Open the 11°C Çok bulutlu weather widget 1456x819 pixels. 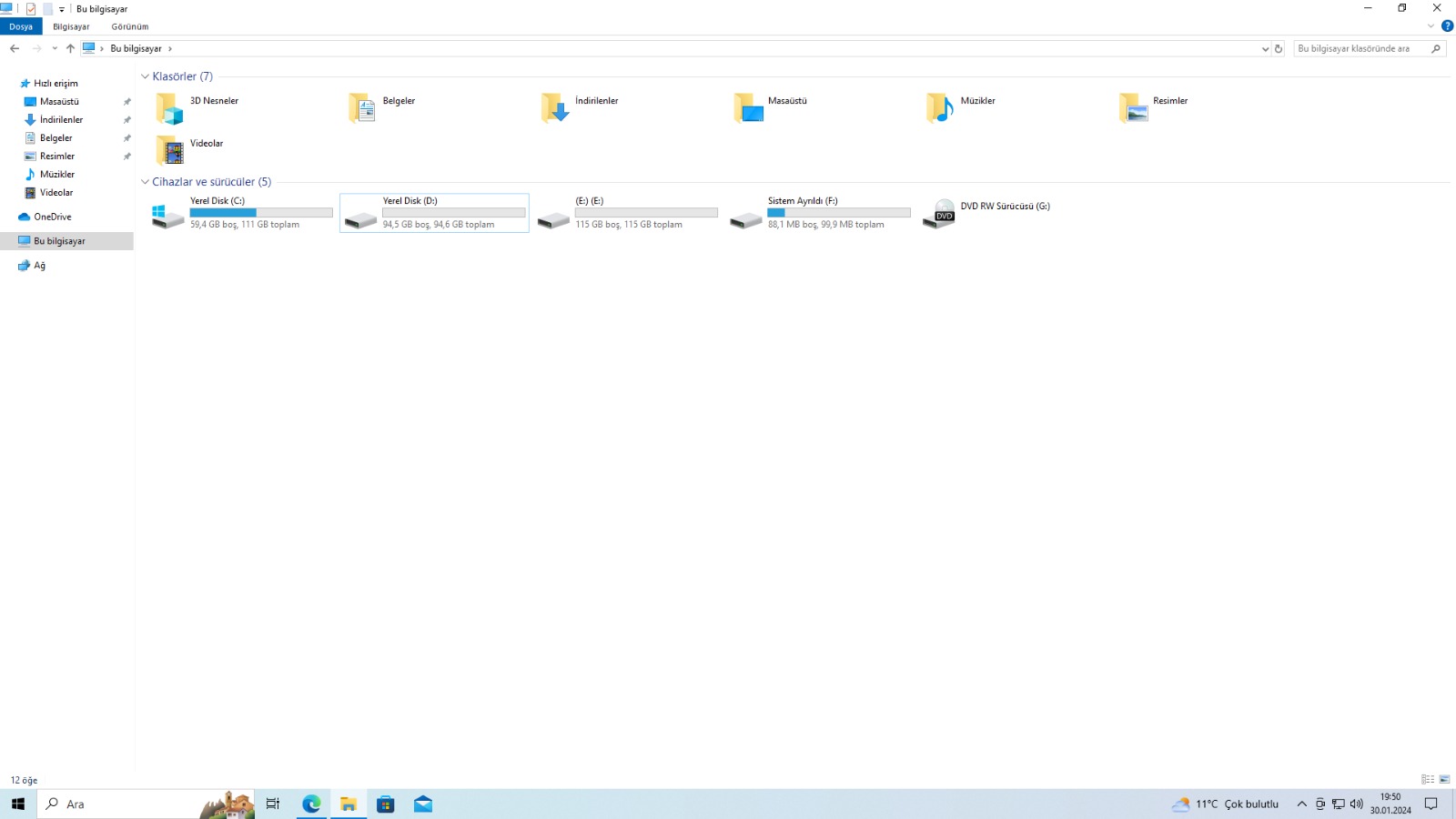1226,804
